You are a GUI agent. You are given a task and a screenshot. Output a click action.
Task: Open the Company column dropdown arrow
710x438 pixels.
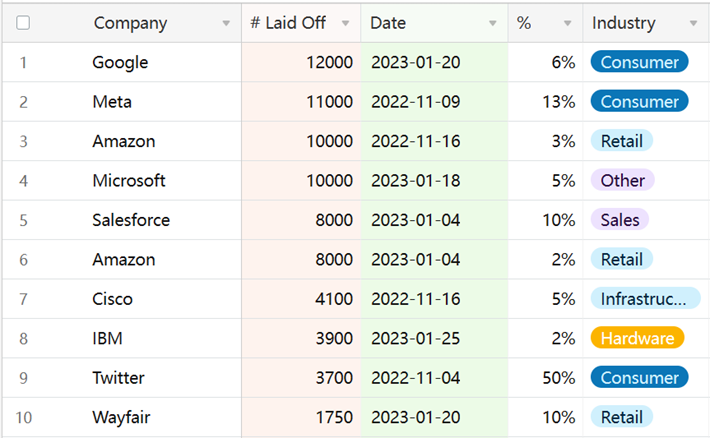click(x=225, y=23)
